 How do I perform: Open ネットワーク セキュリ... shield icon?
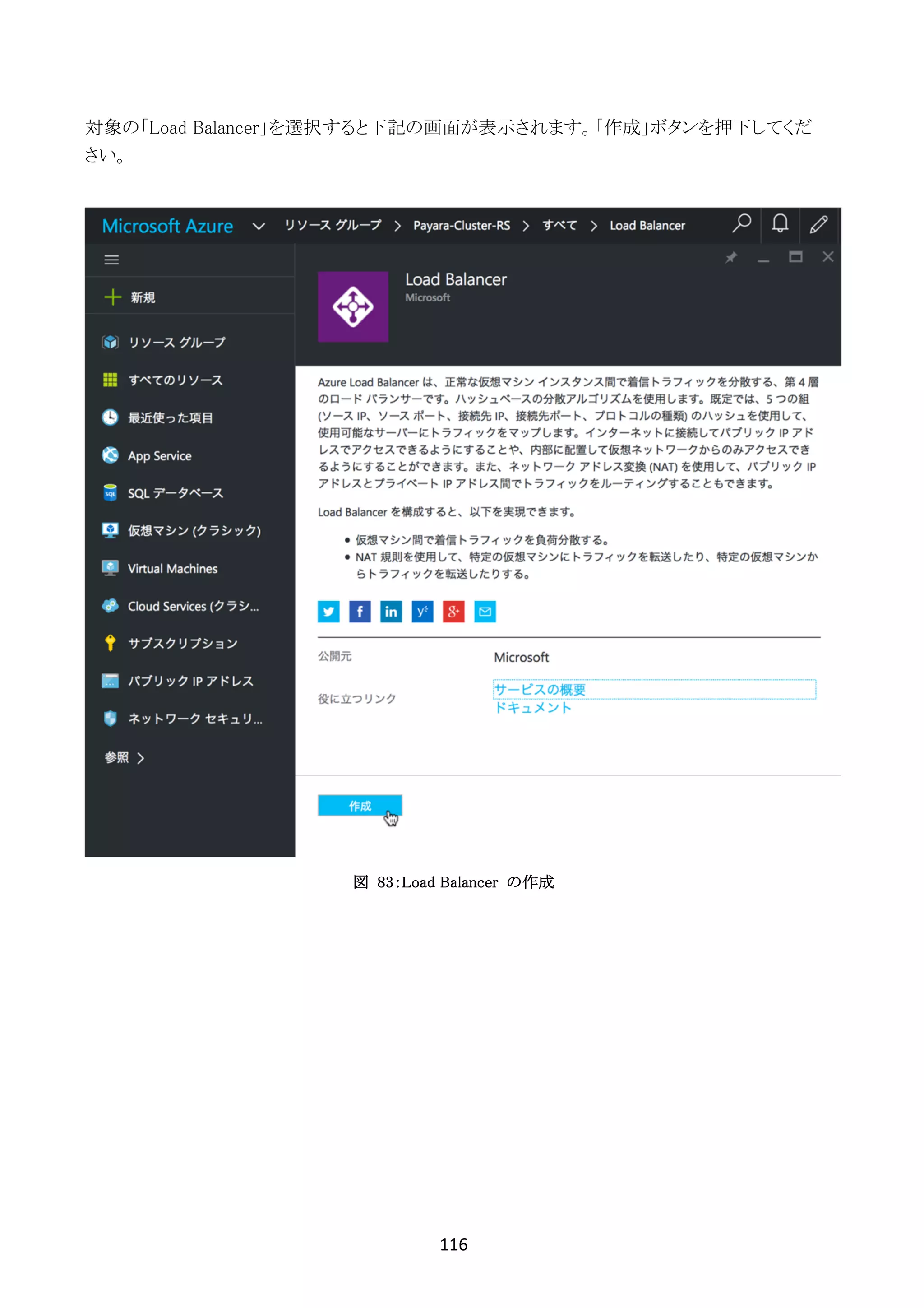click(110, 719)
